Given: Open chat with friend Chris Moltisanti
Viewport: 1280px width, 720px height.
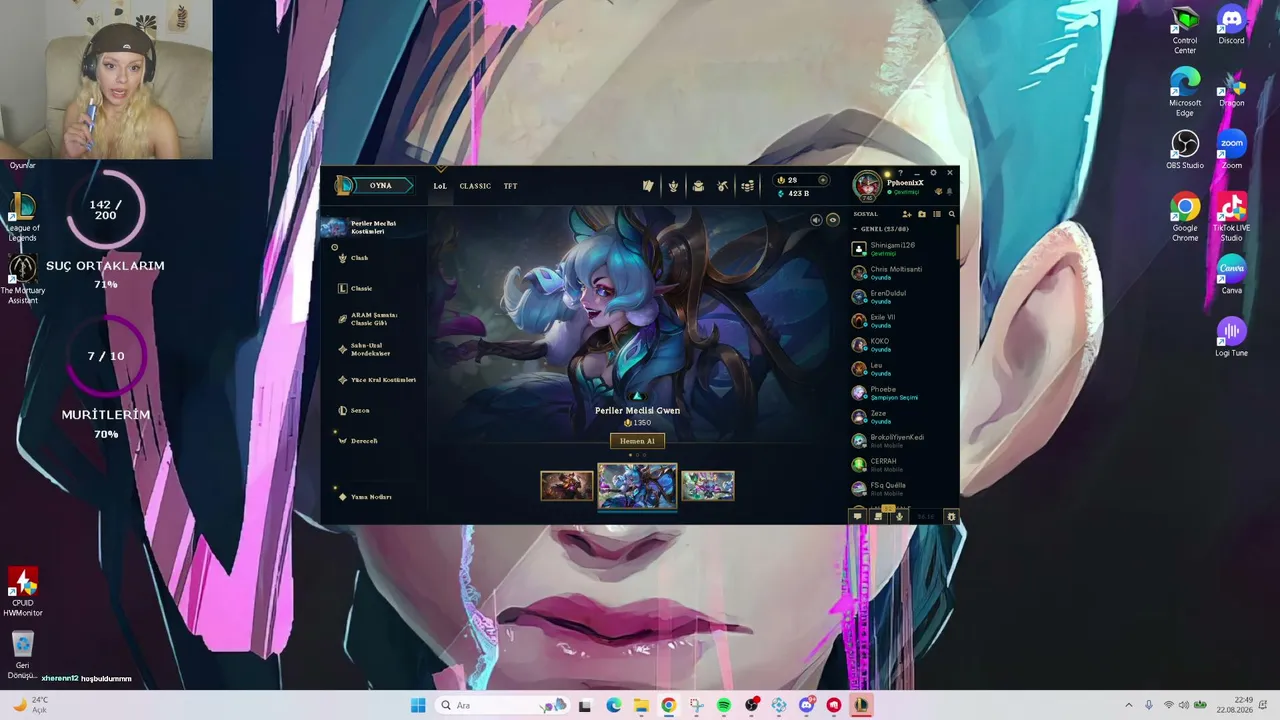Looking at the screenshot, I should coord(904,272).
